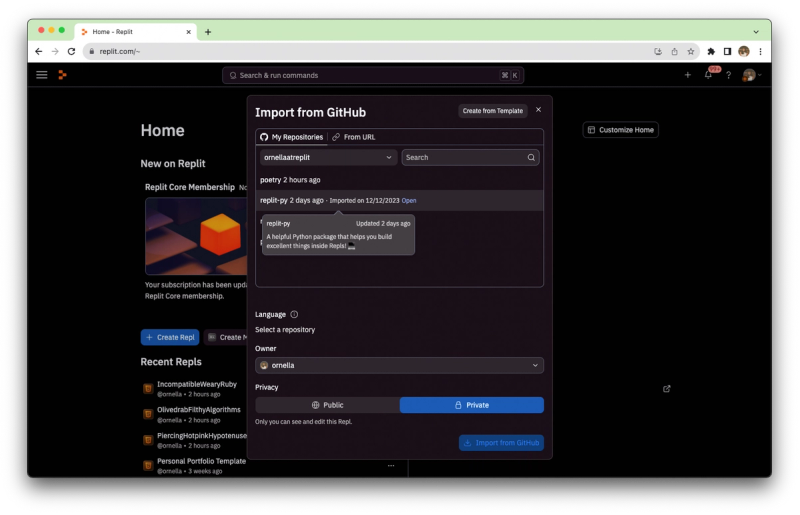Click the Create Repl button

pos(170,337)
